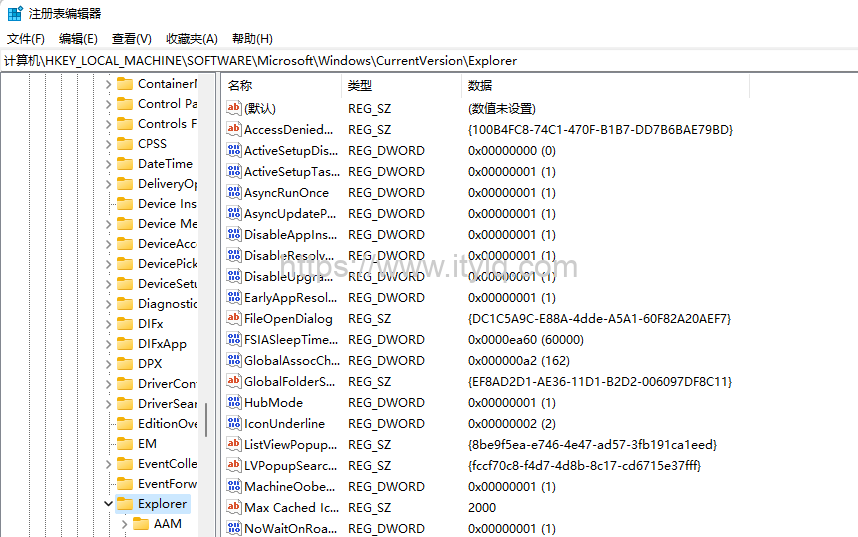Screen dimensions: 858x537
Task: Click the (数值未设置) data cell
Action: [x=502, y=108]
